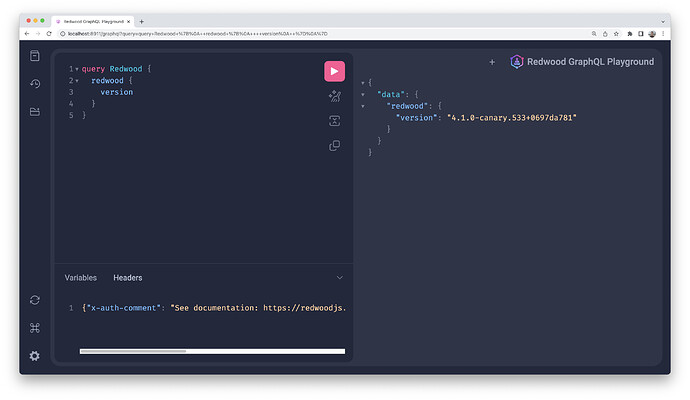This screenshot has height=400, width=690.
Task: Re-fetch the GraphQL schema icon
Action: [x=35, y=300]
